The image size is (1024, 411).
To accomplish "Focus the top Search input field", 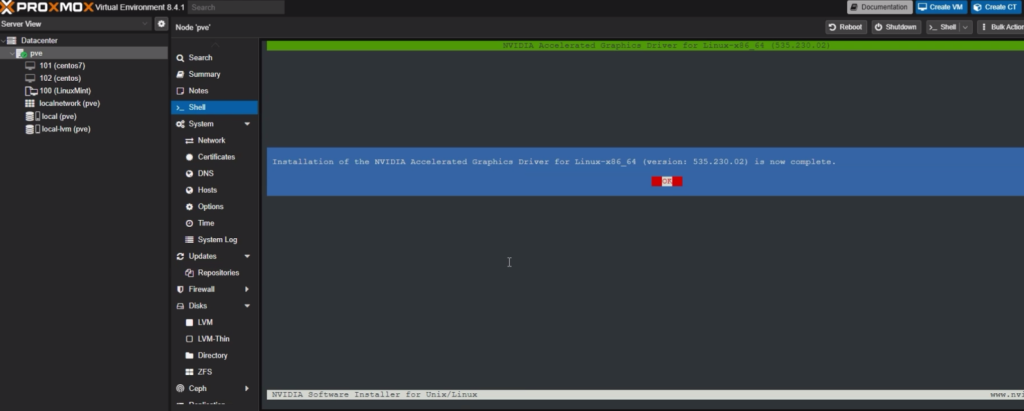I will [236, 7].
